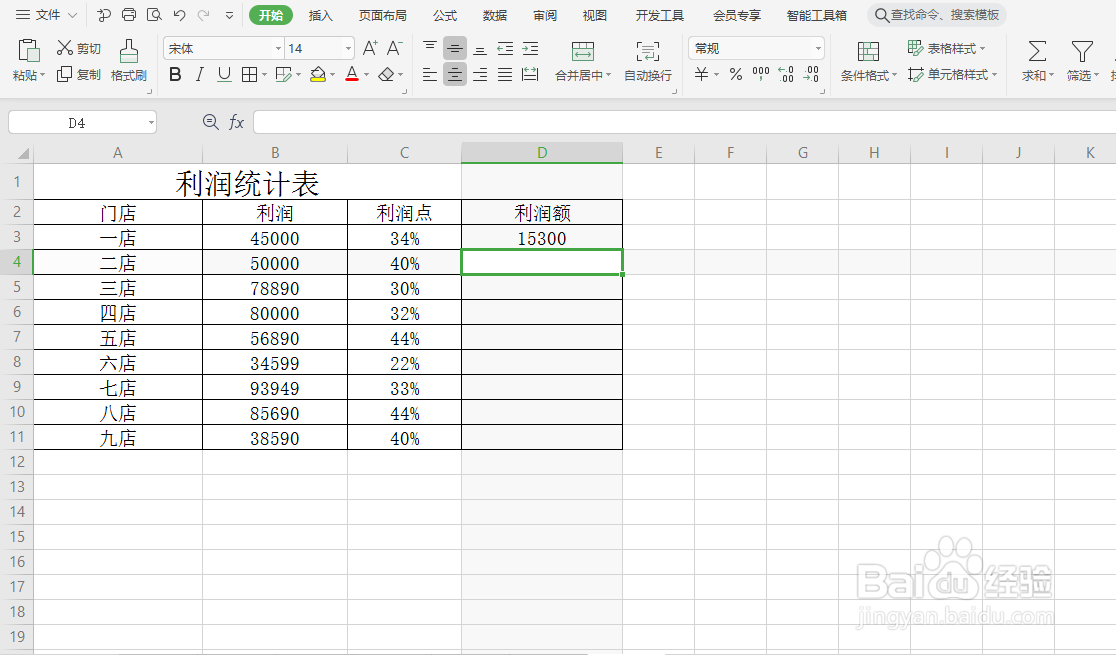Expand the quick access toolbar customize arrow
The image size is (1116, 655).
point(229,15)
